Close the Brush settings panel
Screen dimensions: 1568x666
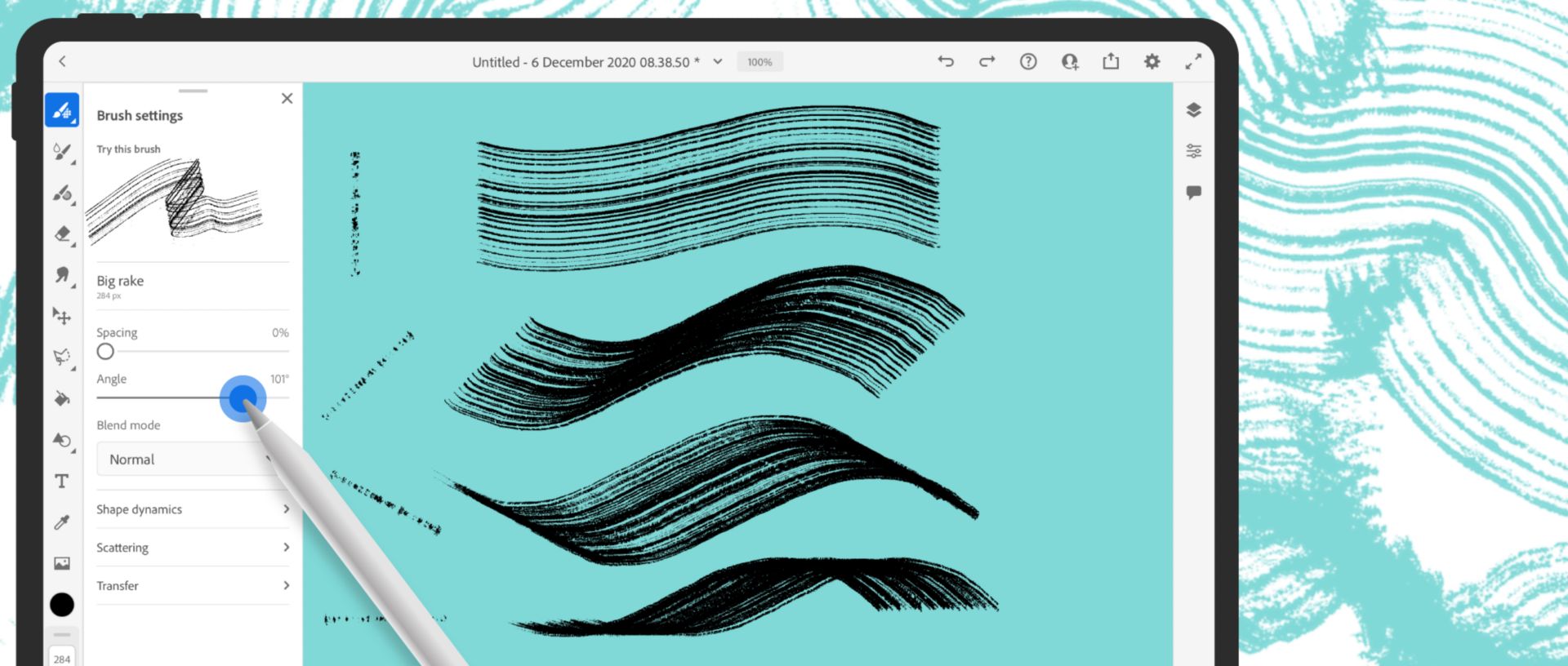point(287,98)
